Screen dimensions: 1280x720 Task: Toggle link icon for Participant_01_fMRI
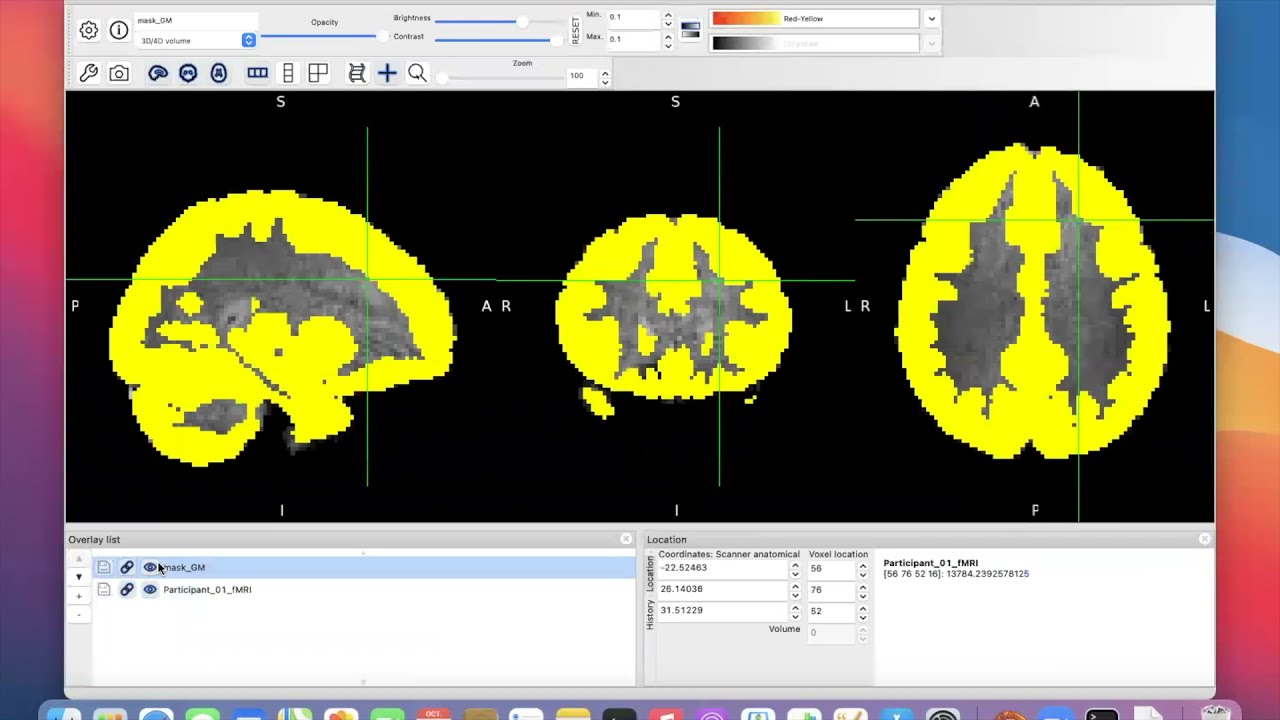pyautogui.click(x=127, y=590)
